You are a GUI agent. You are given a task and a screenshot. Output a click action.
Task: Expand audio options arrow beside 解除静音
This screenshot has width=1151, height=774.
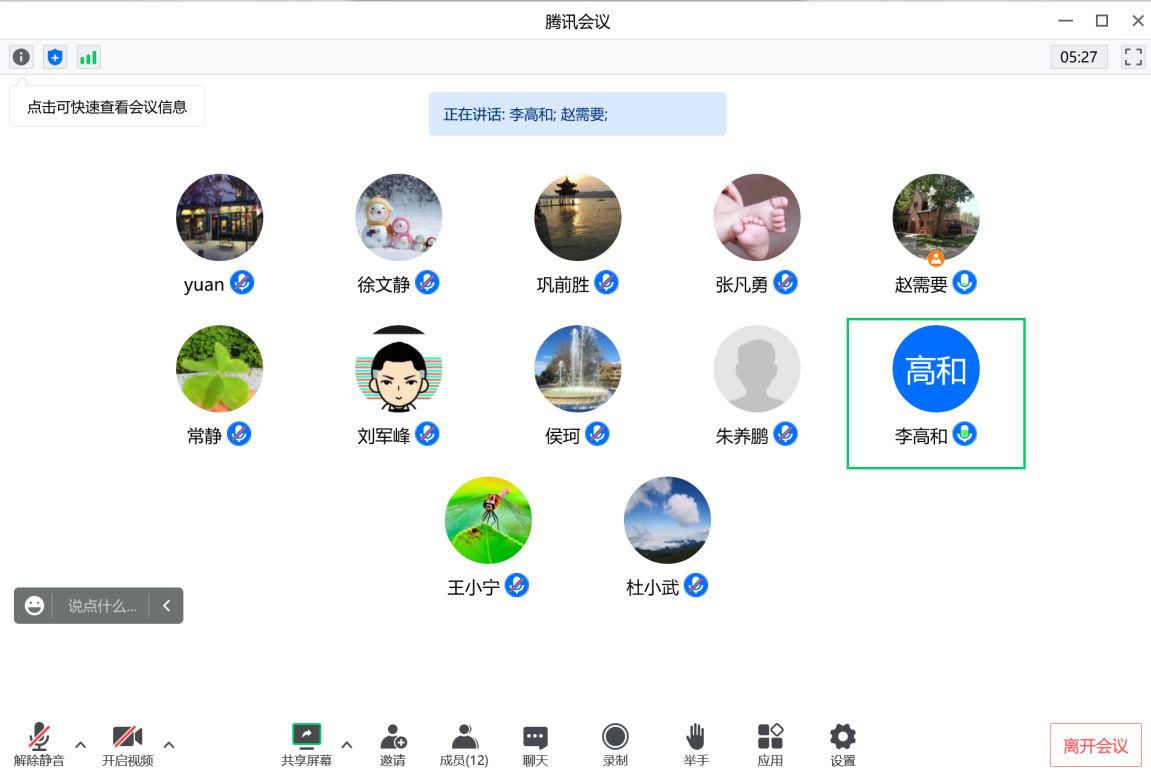coord(81,744)
